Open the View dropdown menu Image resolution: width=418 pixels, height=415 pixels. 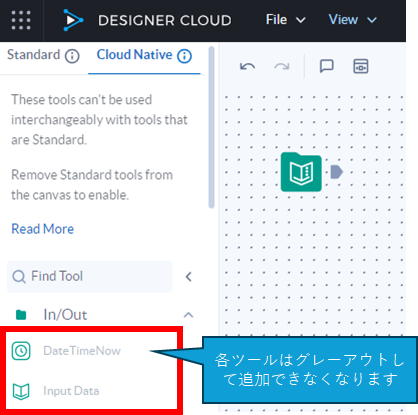tap(352, 20)
